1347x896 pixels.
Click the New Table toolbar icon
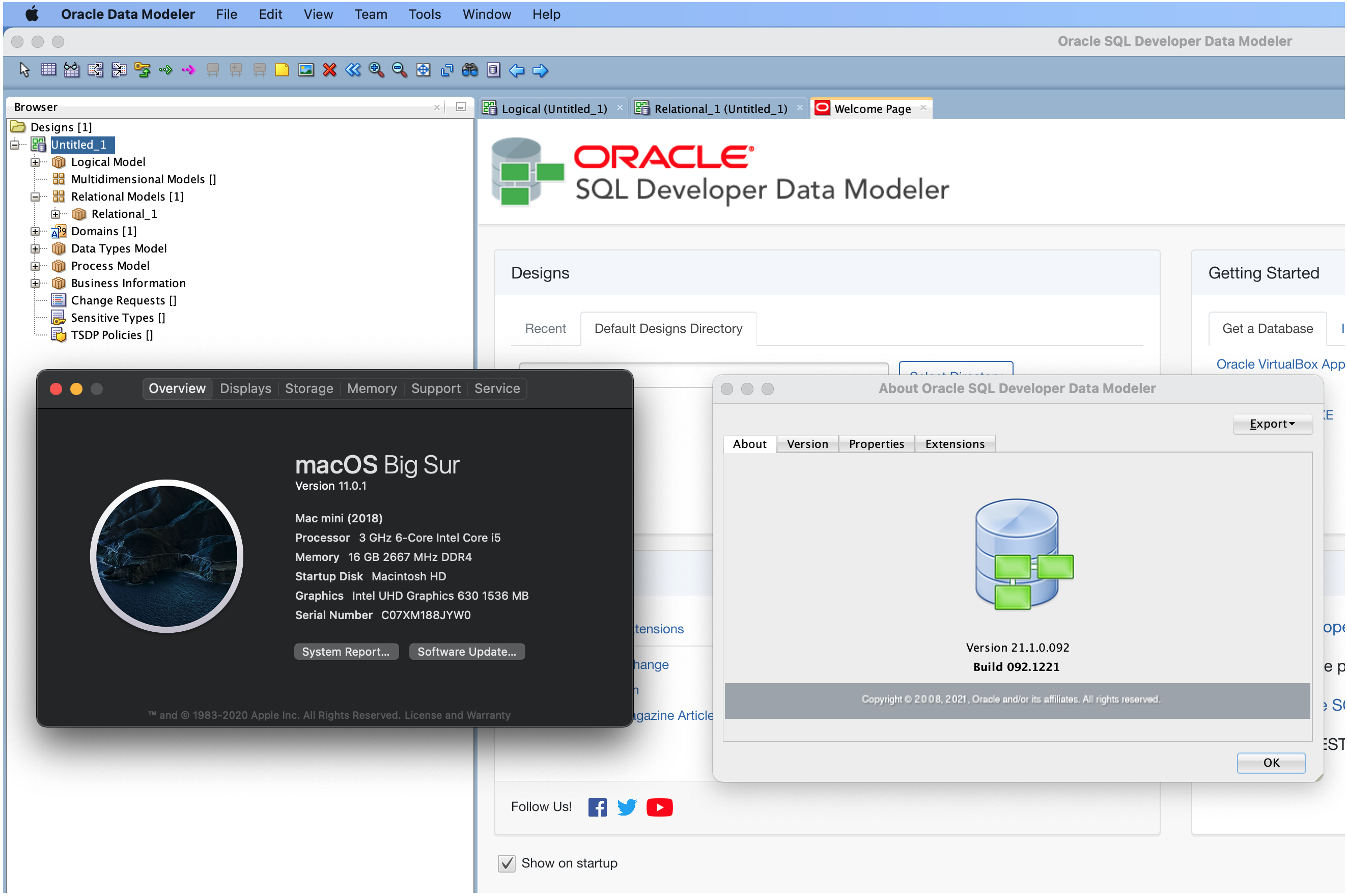pos(48,70)
